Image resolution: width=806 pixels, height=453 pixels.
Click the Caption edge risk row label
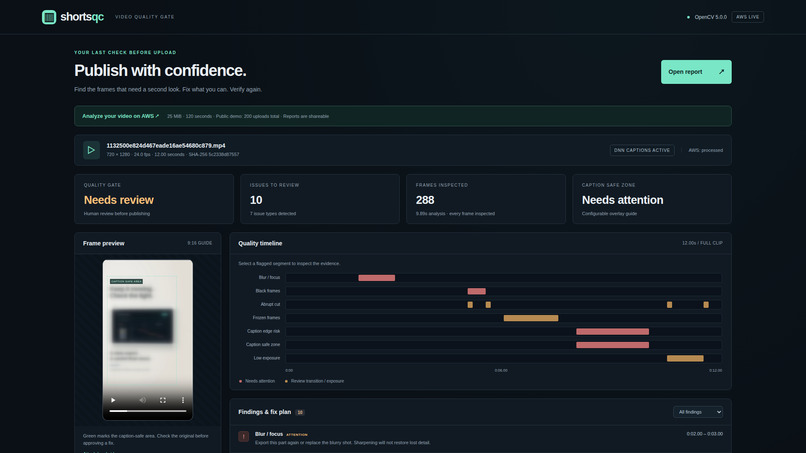point(264,331)
